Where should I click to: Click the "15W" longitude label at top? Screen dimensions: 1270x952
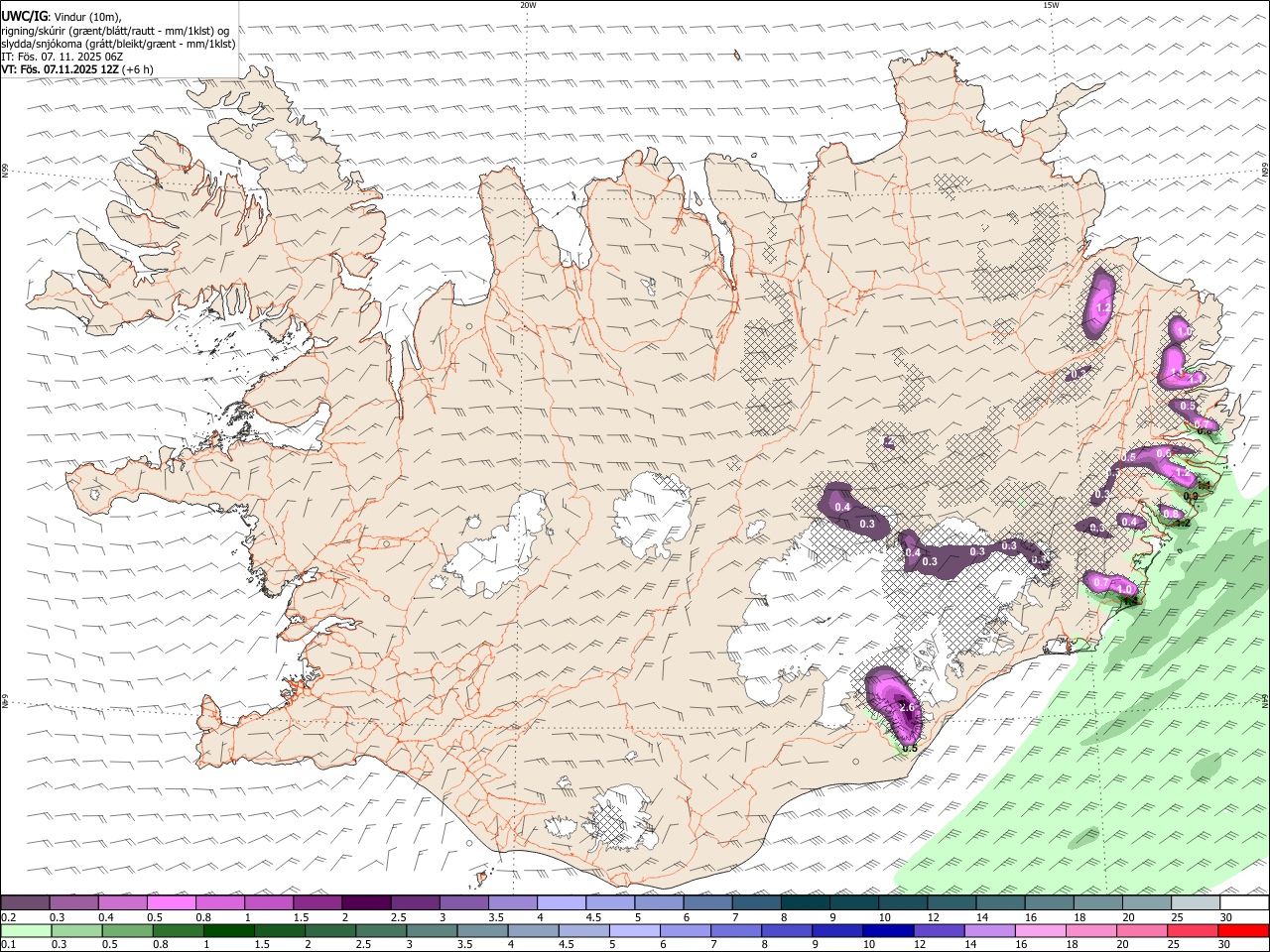click(1051, 5)
